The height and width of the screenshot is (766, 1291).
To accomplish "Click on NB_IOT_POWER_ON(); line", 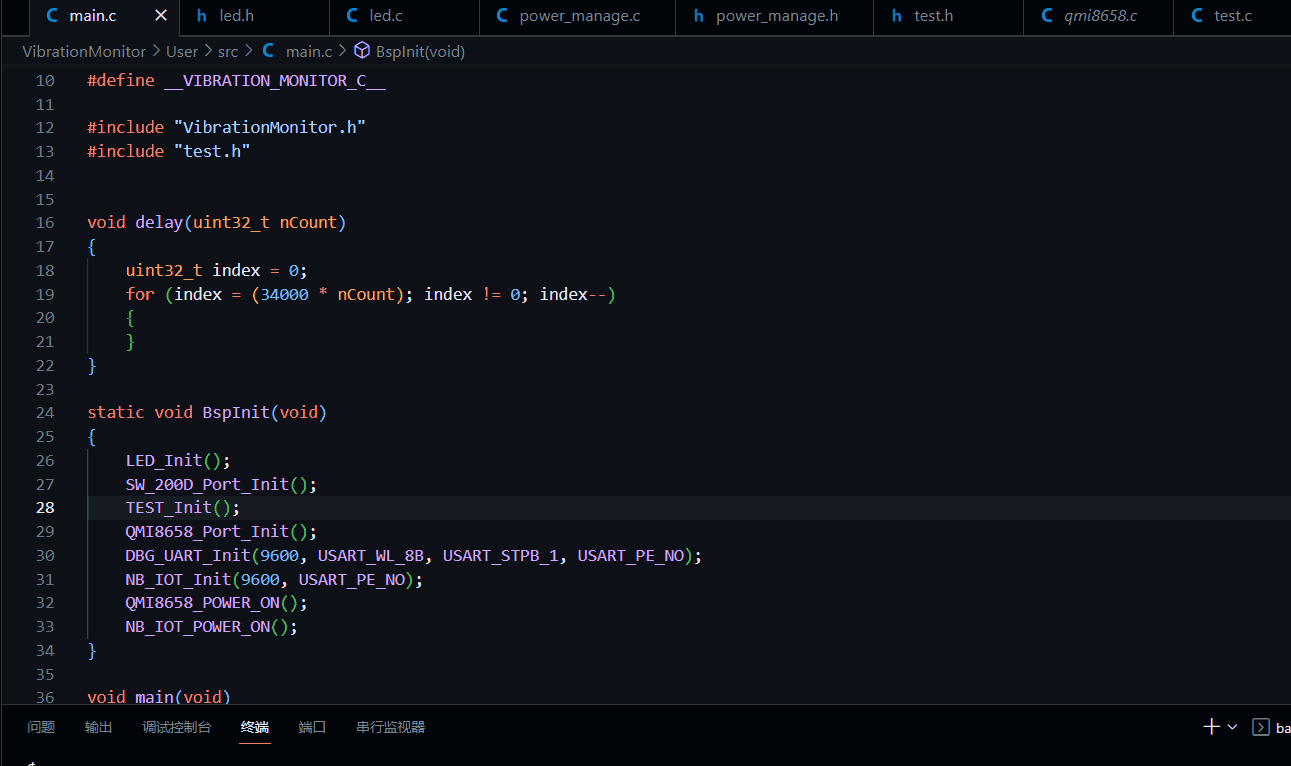I will coord(212,627).
